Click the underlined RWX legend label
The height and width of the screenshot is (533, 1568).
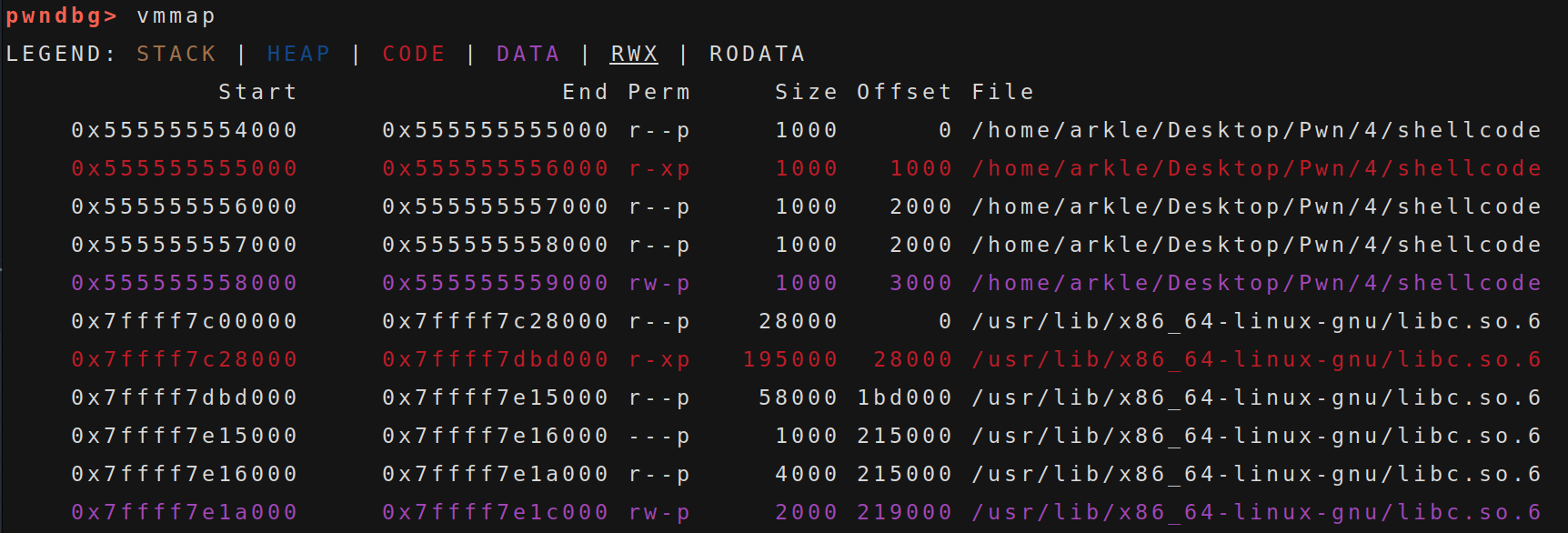634,55
